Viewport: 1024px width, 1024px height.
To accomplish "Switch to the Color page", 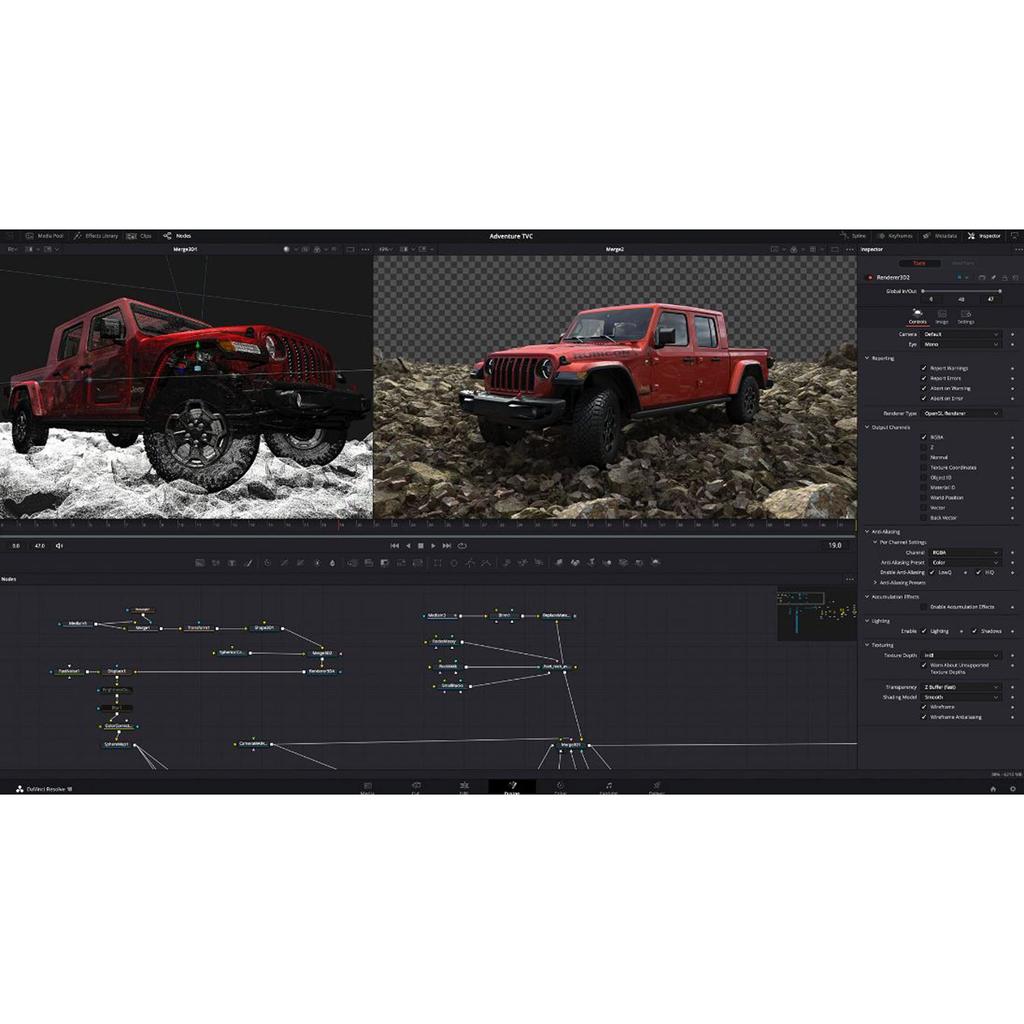I will [x=560, y=788].
